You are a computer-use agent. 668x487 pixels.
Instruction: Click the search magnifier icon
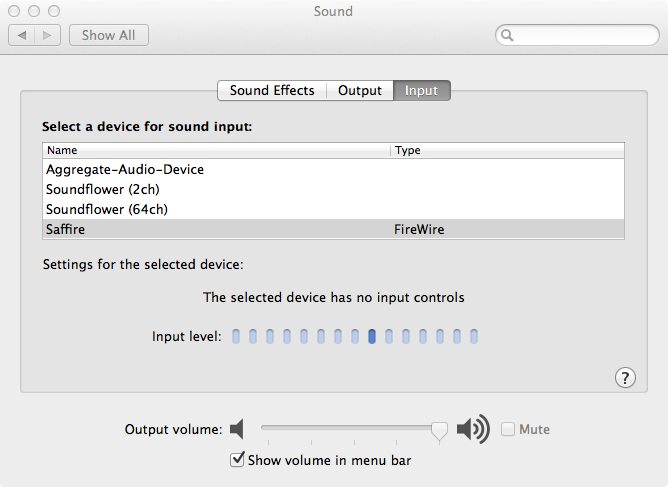click(x=508, y=36)
